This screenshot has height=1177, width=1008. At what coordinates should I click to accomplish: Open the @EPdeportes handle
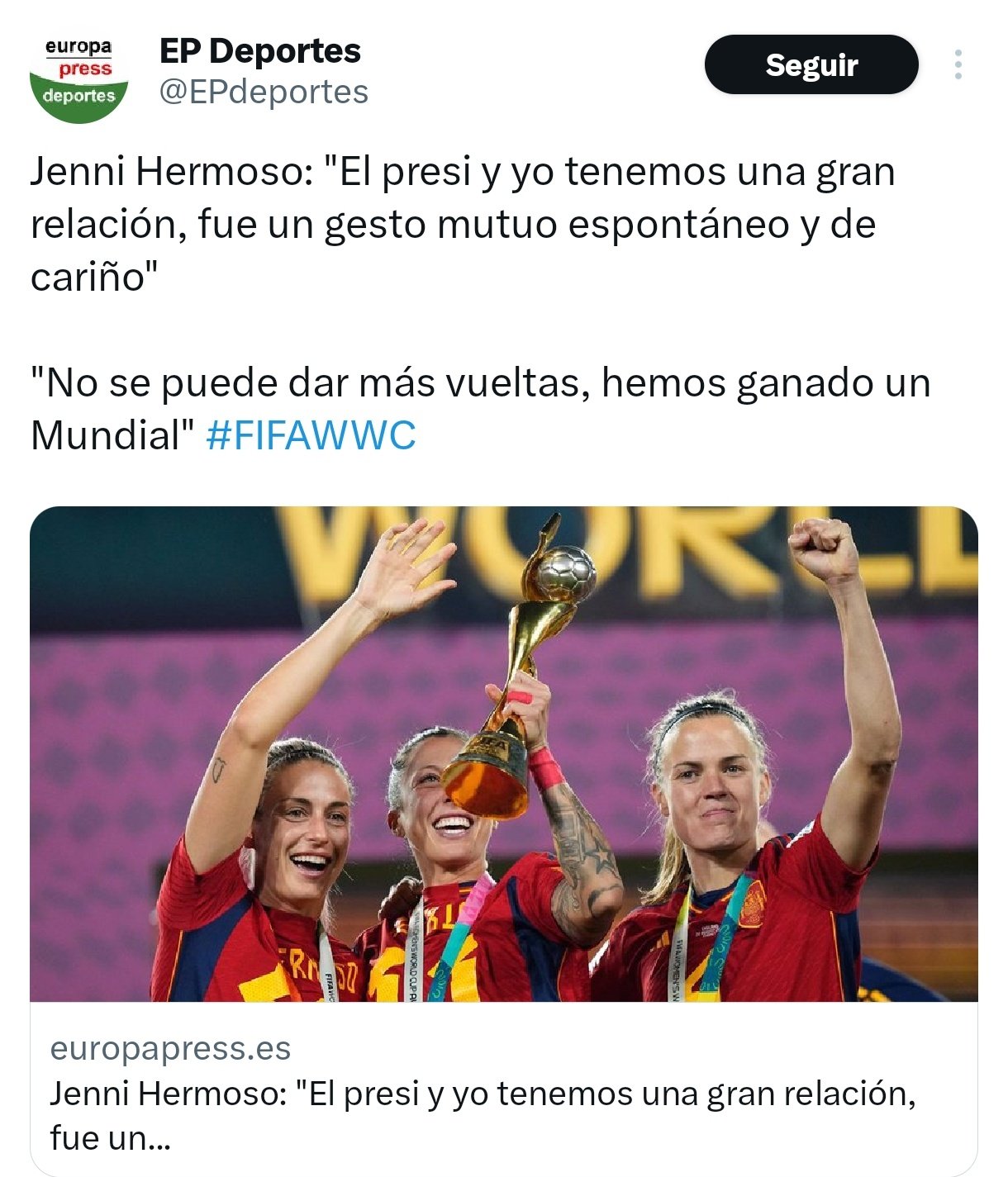click(264, 92)
